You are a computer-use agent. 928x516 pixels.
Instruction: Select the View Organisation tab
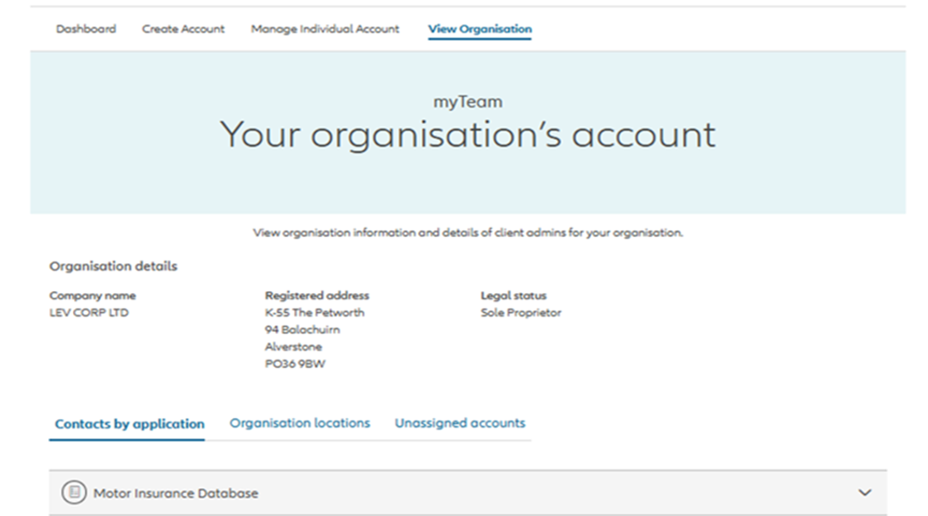(x=480, y=29)
